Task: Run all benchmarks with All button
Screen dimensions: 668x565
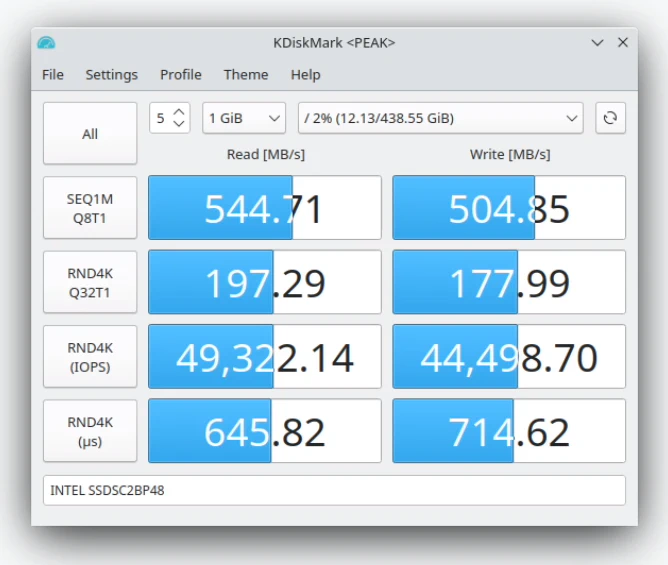Action: coord(90,133)
